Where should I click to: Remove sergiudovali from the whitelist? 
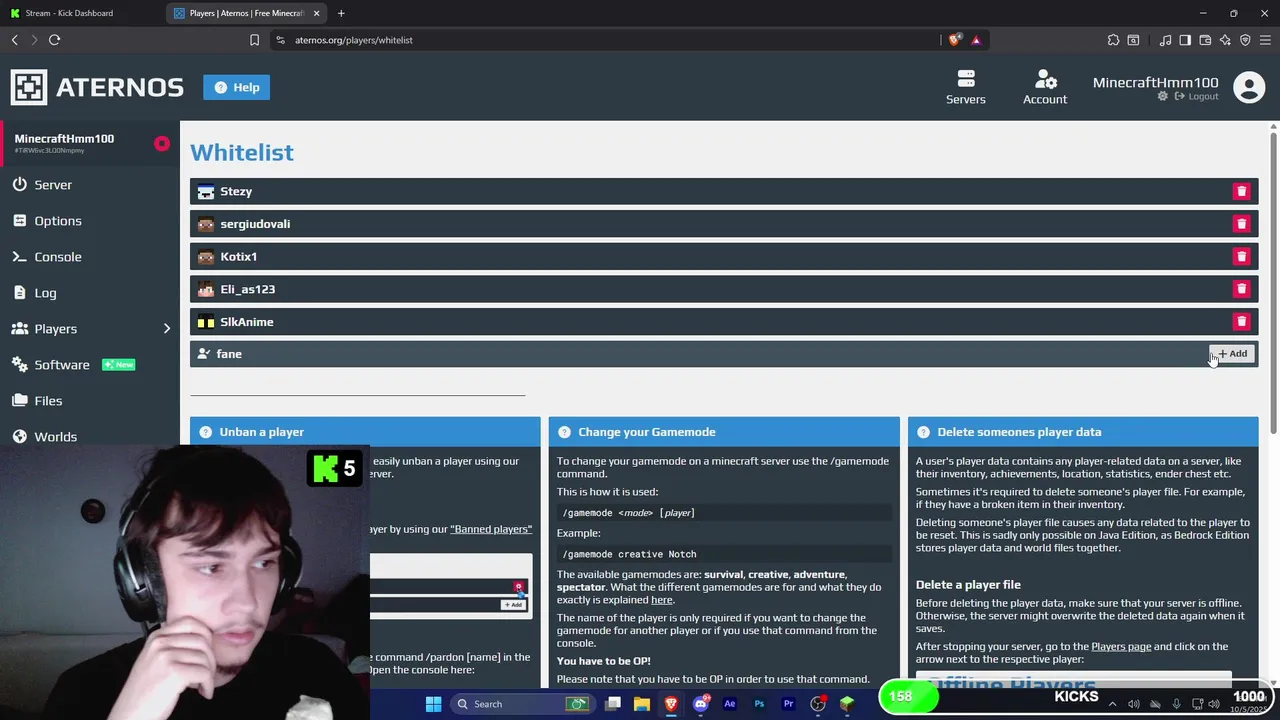(x=1241, y=224)
